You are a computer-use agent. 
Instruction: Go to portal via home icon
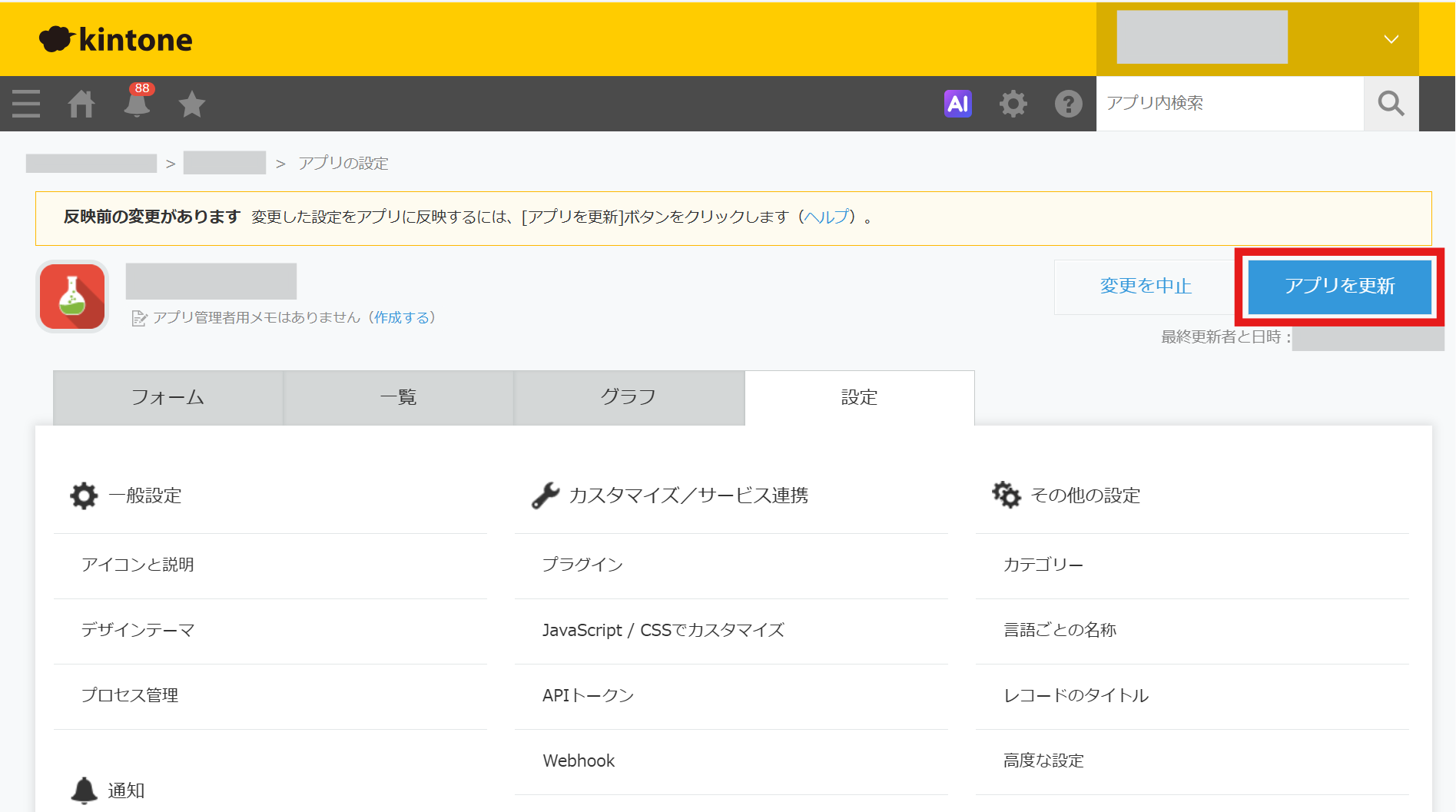click(x=81, y=104)
